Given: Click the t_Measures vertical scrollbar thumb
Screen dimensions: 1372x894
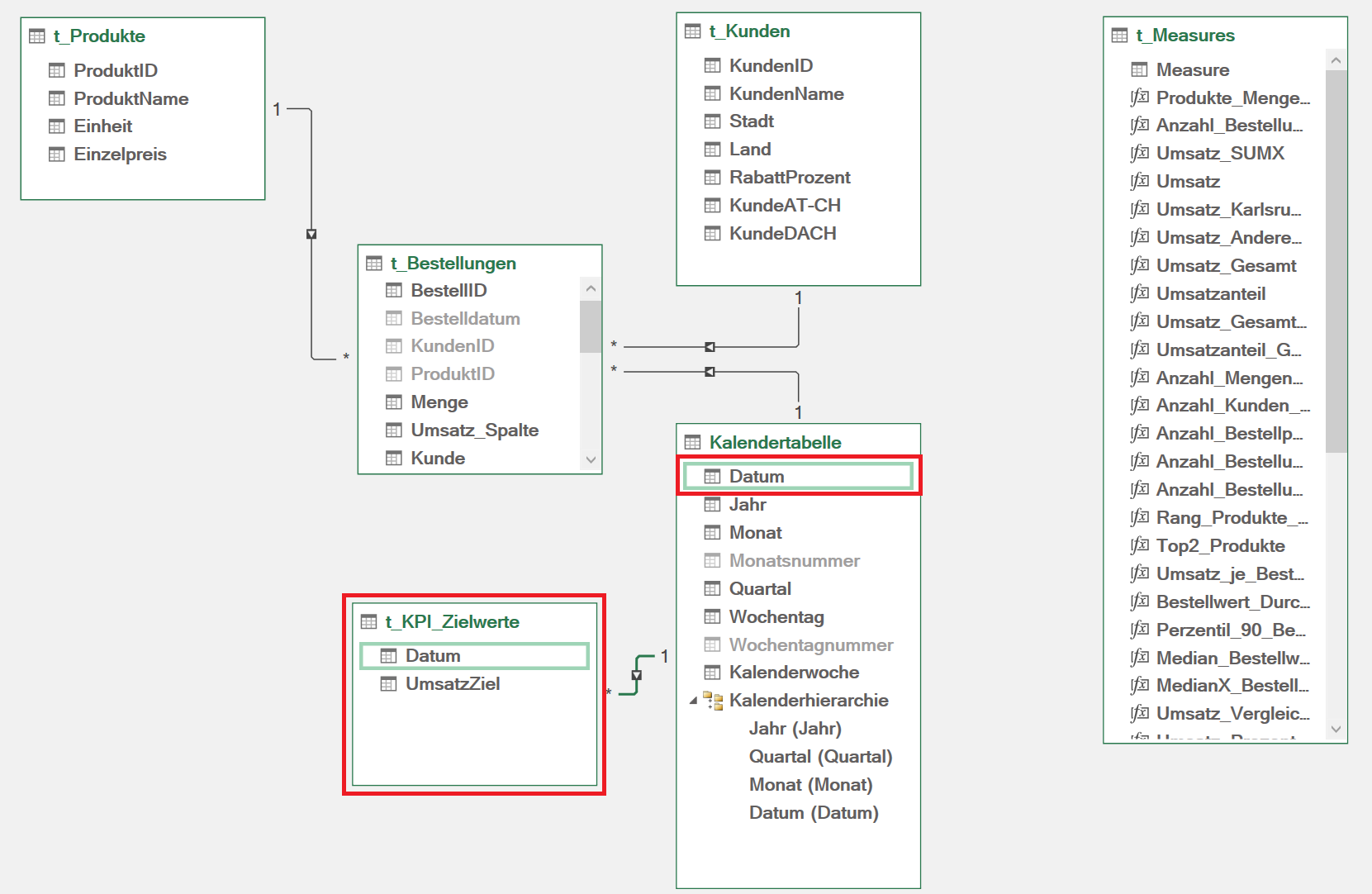Looking at the screenshot, I should [1336, 260].
